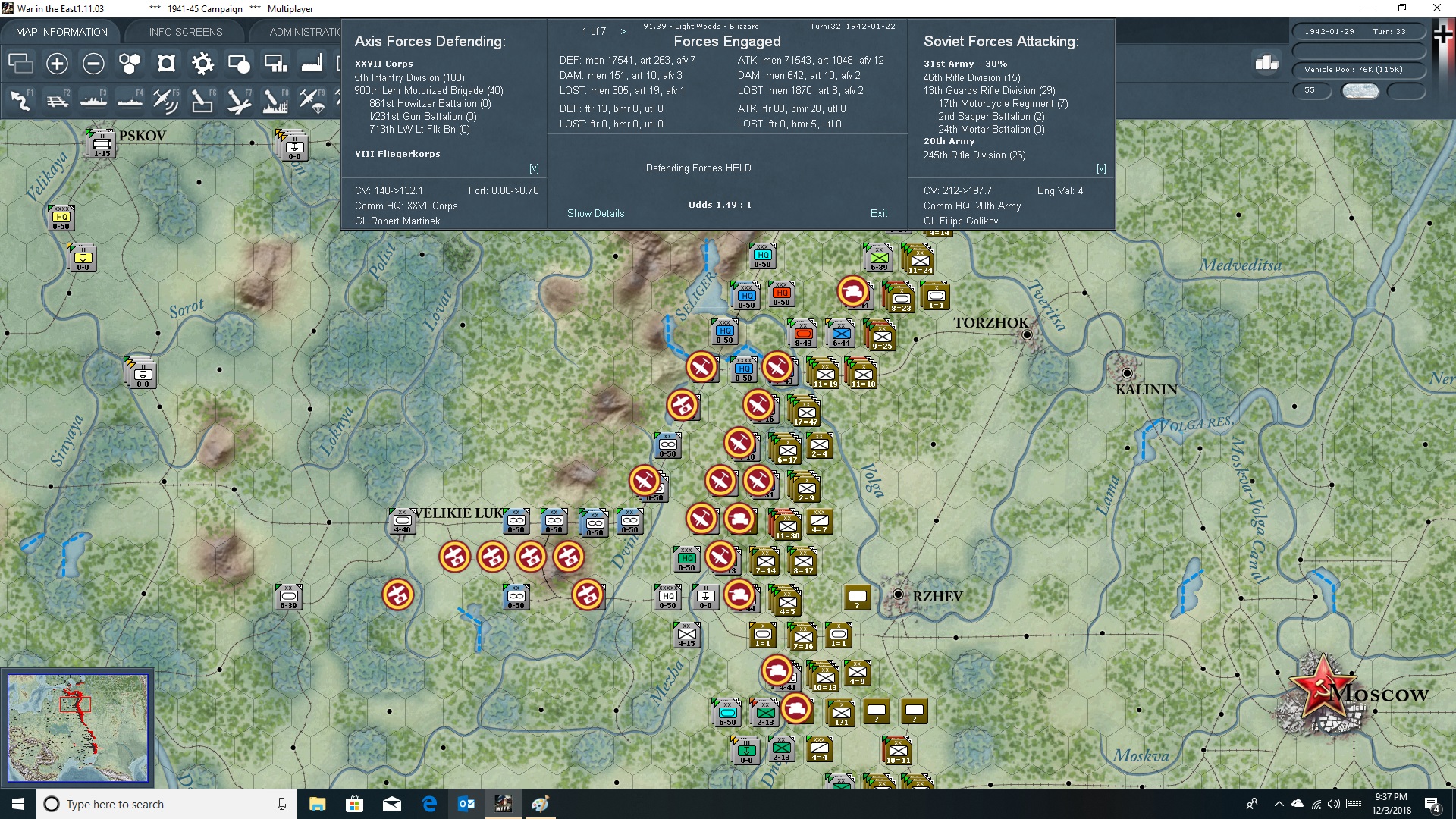The height and width of the screenshot is (819, 1456).
Task: Click the Vehicle Pool status field
Action: pos(1358,70)
